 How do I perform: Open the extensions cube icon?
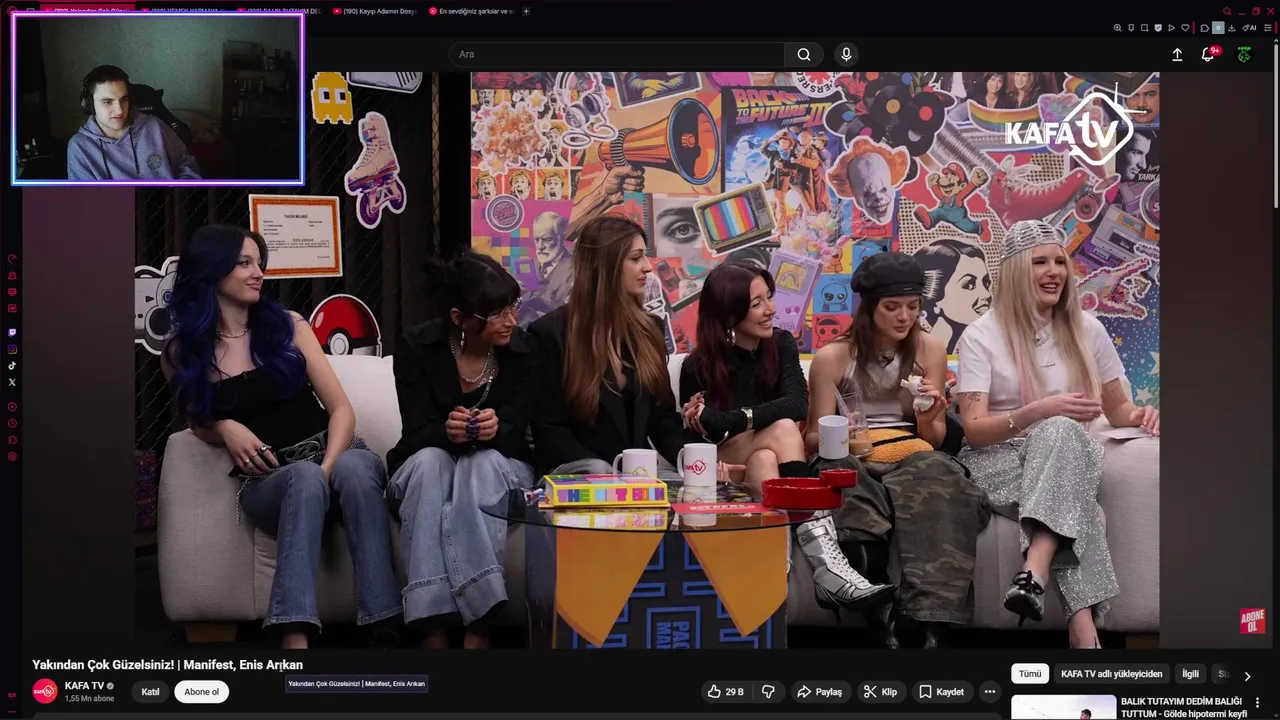pos(1204,28)
